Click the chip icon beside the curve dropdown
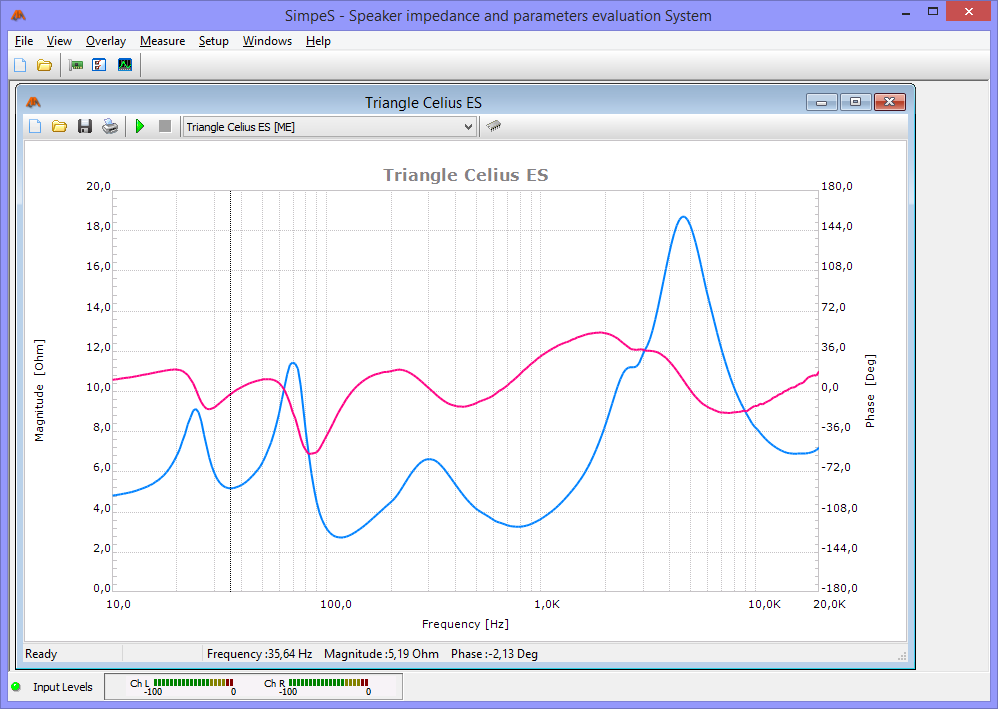 pos(493,125)
